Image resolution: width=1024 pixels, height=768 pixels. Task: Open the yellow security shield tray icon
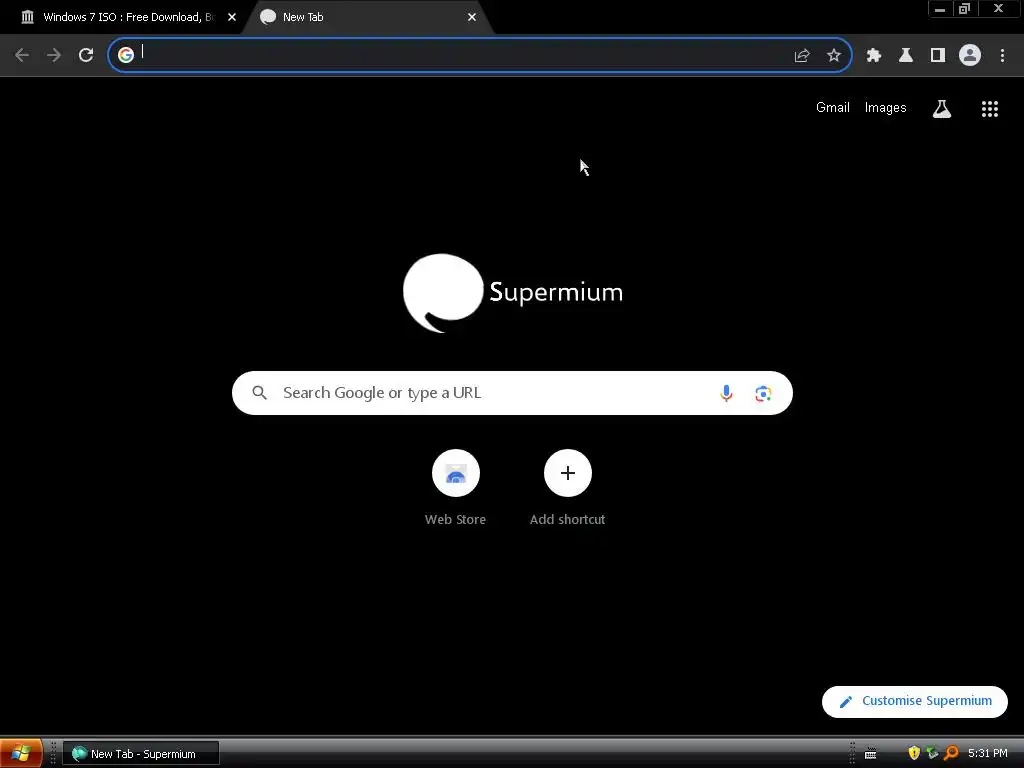coord(914,753)
